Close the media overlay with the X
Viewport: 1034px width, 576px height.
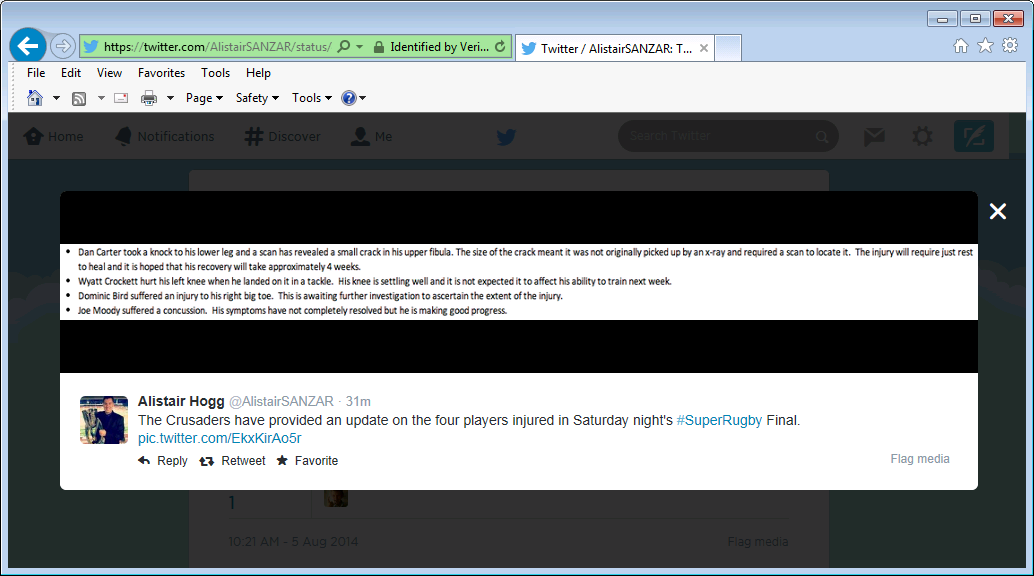998,211
